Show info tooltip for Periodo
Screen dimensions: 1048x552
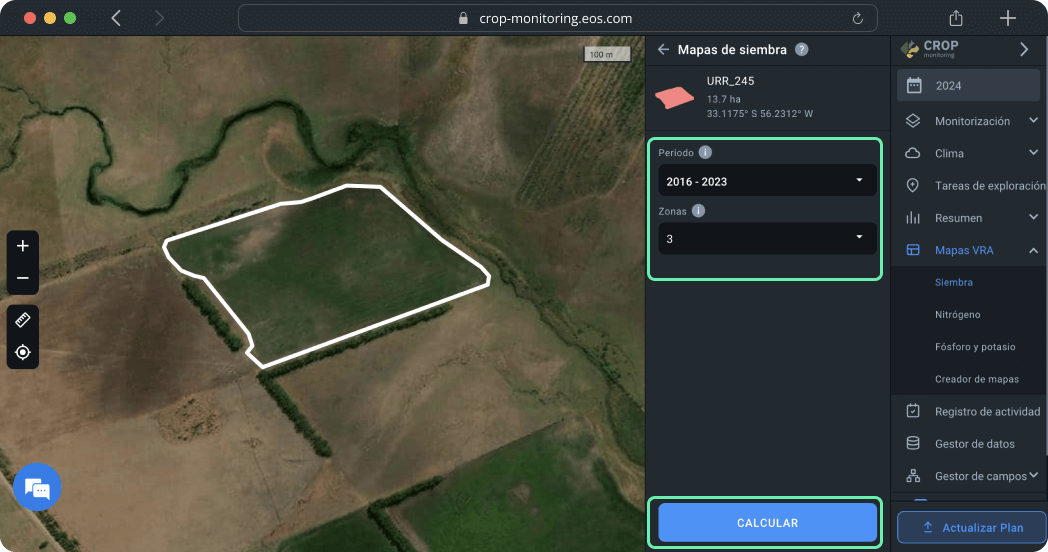coord(705,152)
